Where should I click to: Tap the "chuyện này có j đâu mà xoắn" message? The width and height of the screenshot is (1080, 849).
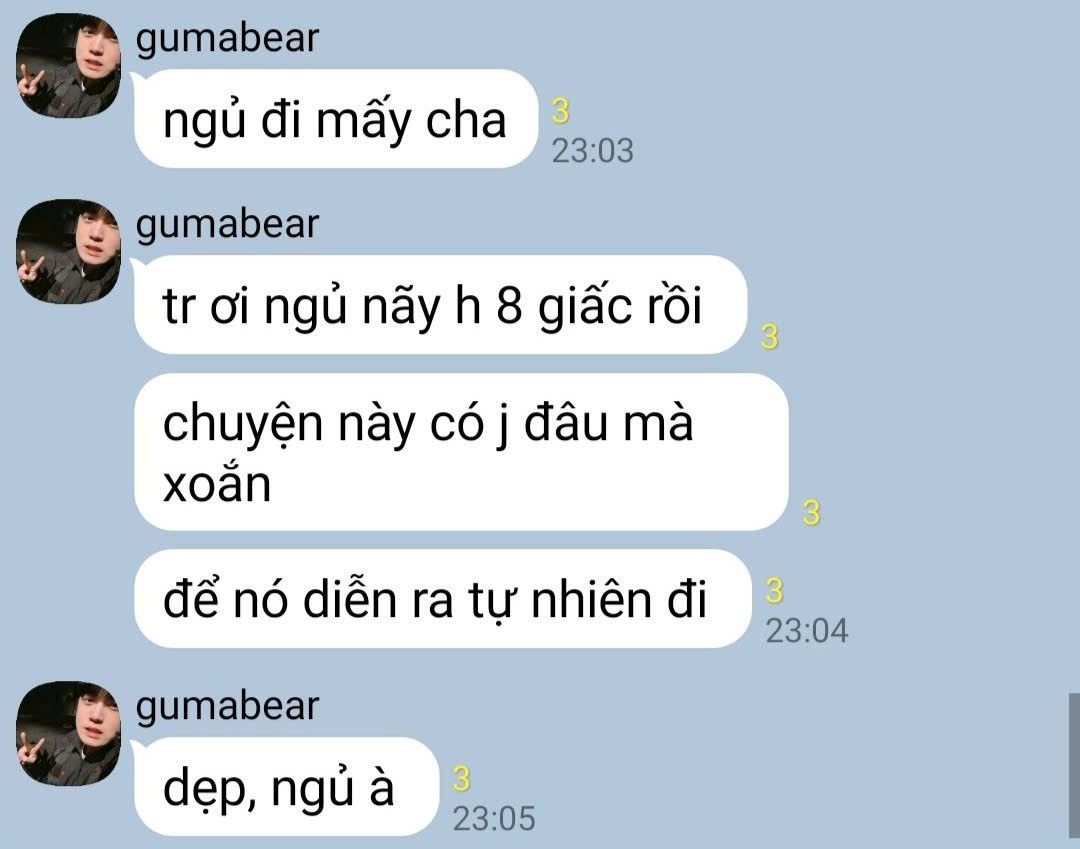[x=461, y=452]
